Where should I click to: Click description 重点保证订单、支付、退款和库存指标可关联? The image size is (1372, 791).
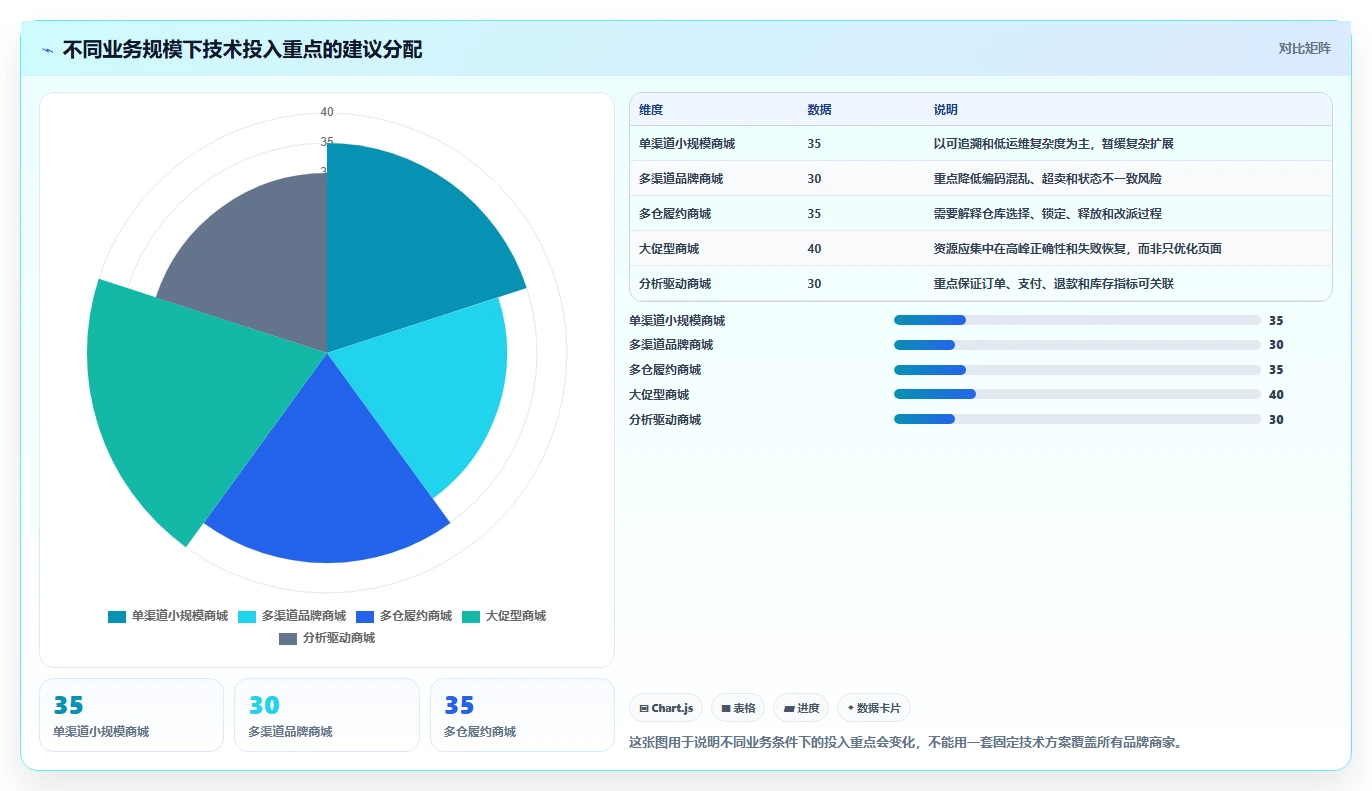tap(1054, 284)
